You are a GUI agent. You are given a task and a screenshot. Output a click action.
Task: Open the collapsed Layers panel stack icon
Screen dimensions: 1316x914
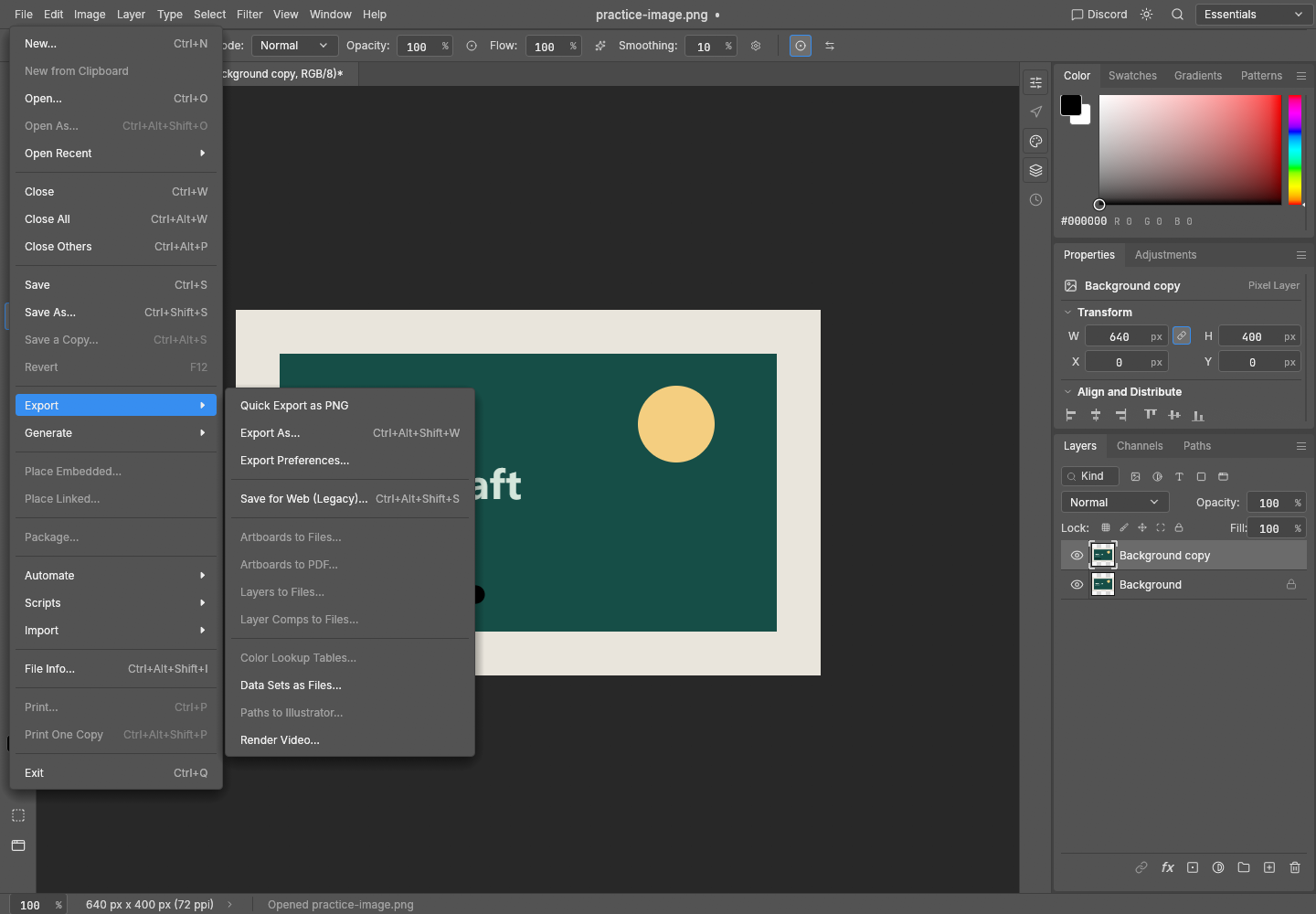pyautogui.click(x=1035, y=170)
